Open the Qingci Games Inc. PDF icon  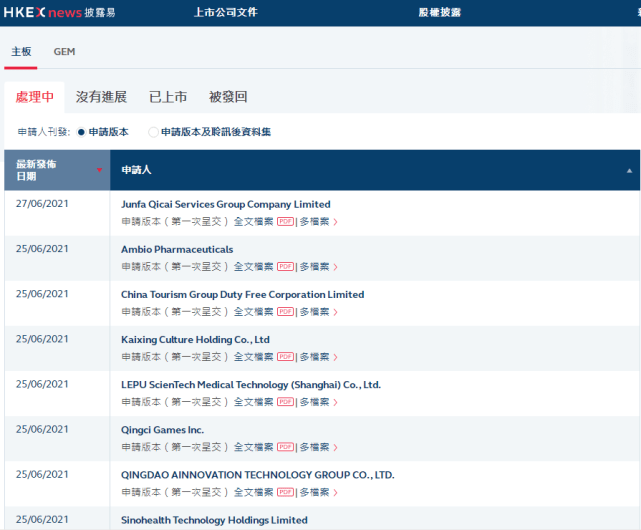pyautogui.click(x=285, y=447)
